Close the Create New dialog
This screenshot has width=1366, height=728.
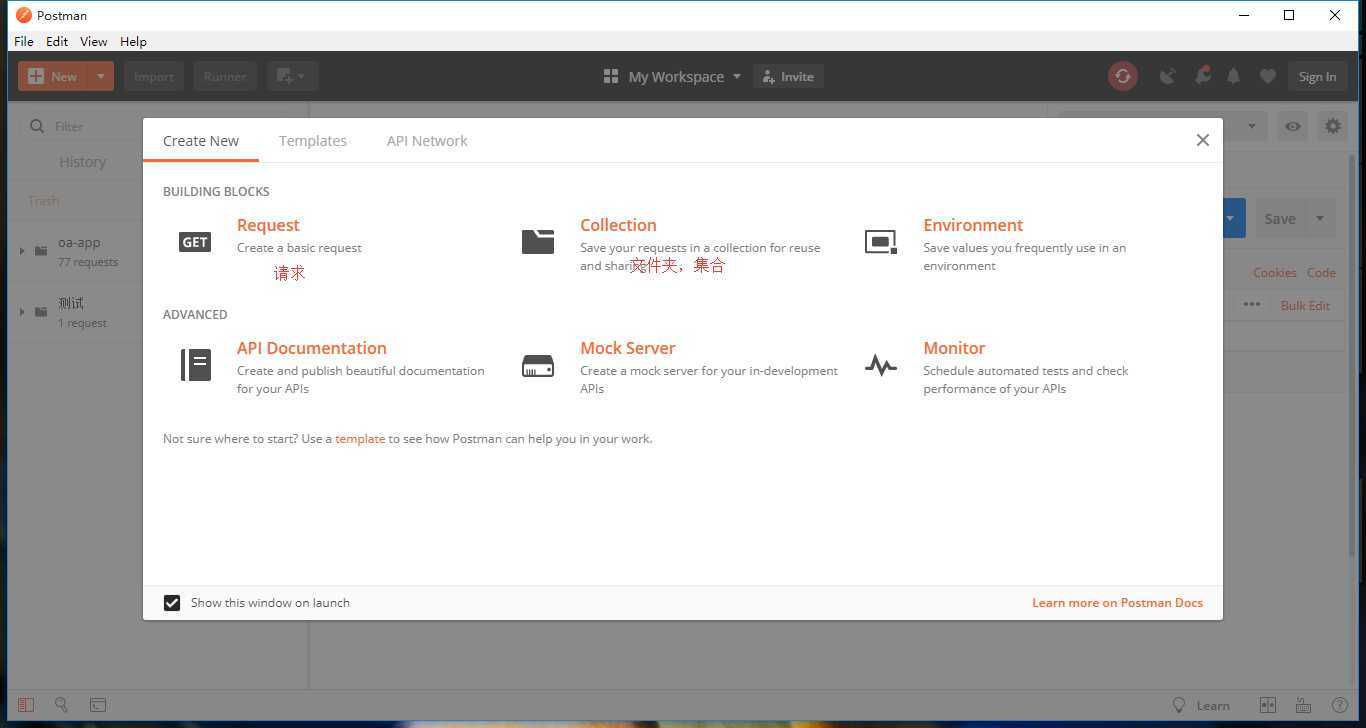pyautogui.click(x=1203, y=140)
